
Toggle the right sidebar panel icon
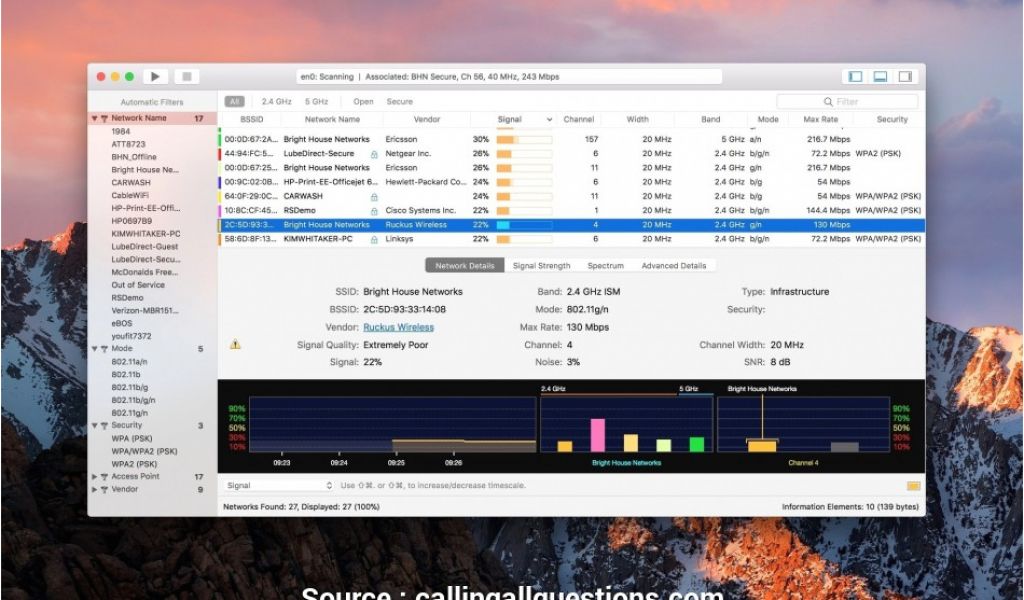click(x=905, y=76)
